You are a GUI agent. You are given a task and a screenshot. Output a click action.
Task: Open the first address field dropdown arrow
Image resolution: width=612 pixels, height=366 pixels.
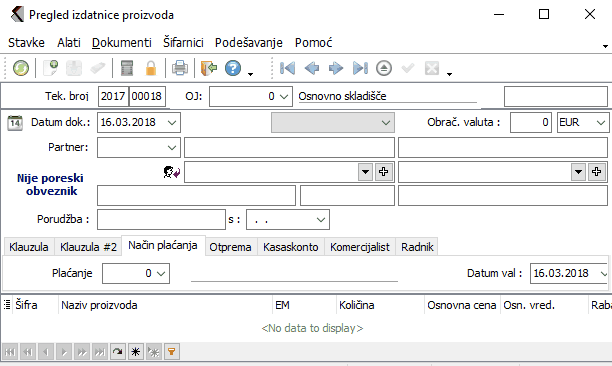pyautogui.click(x=365, y=172)
